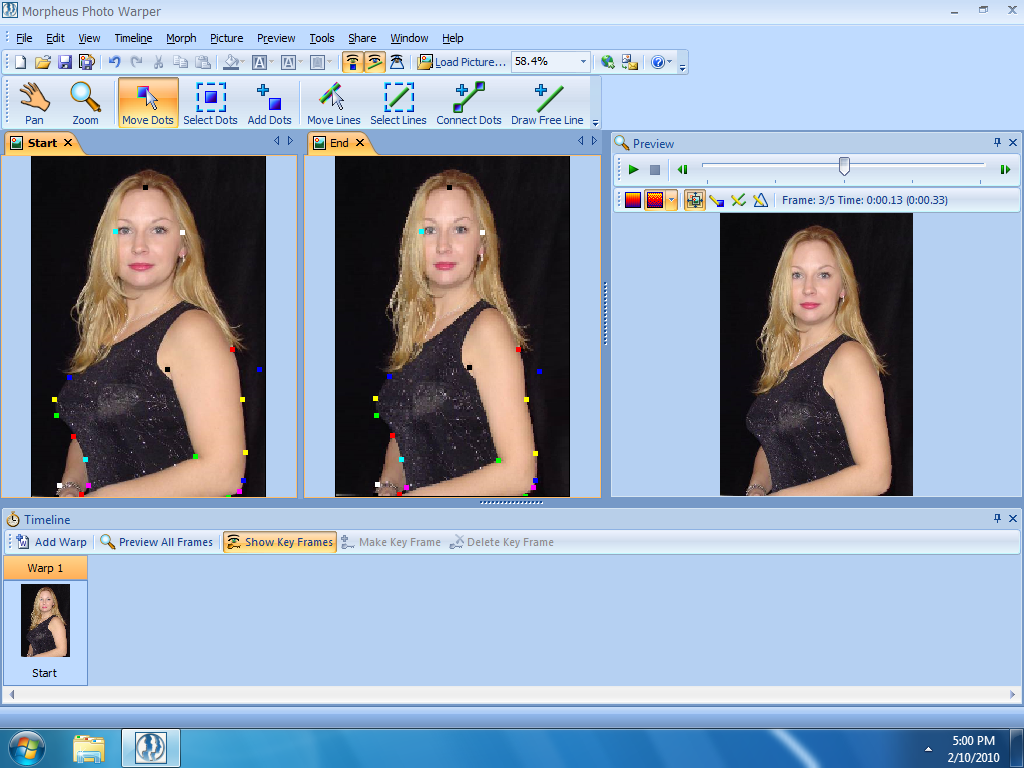Image resolution: width=1024 pixels, height=768 pixels.
Task: Activate the Add Dots tool
Action: pos(269,103)
